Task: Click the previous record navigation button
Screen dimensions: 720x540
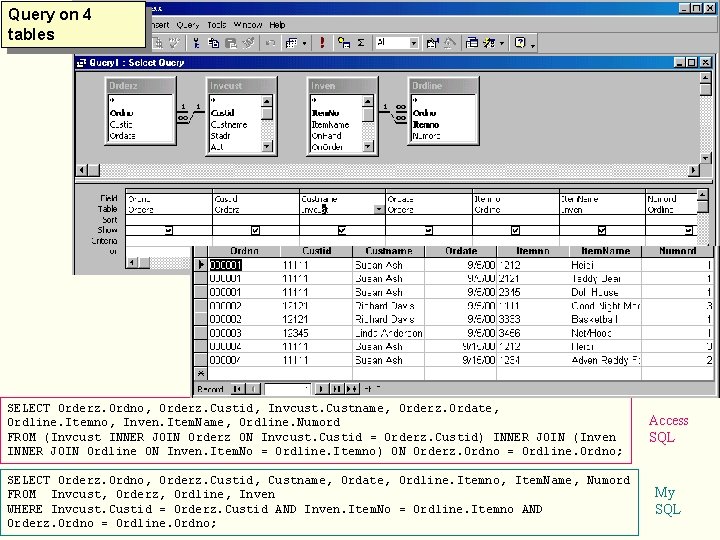Action: click(x=254, y=389)
